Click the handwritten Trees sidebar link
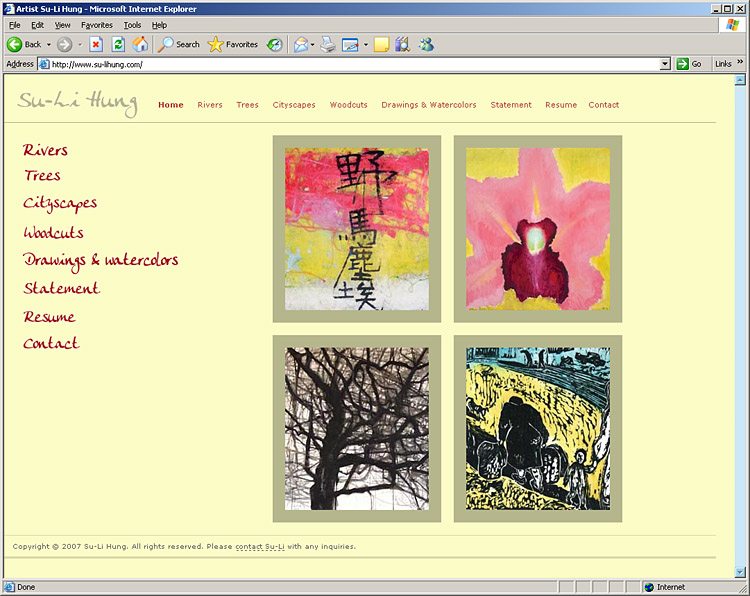750x596 pixels. [43, 176]
